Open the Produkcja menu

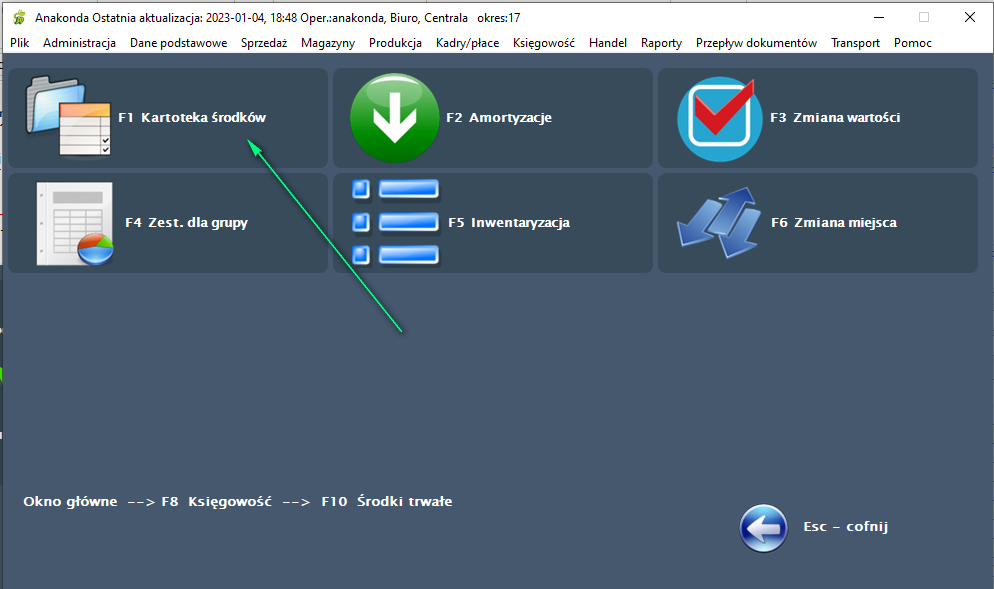[395, 42]
